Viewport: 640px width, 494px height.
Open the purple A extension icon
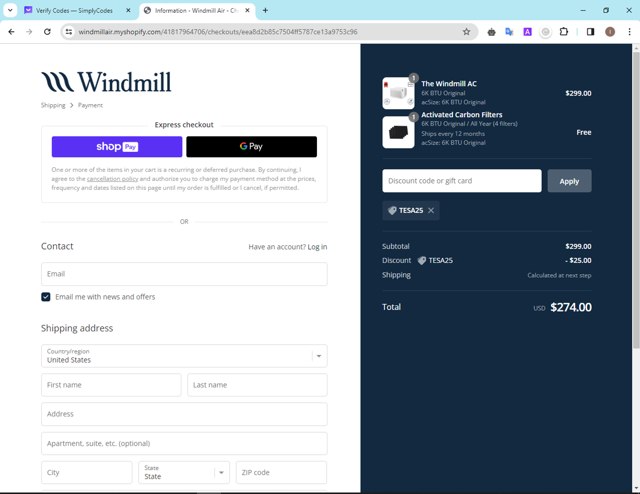pos(527,32)
